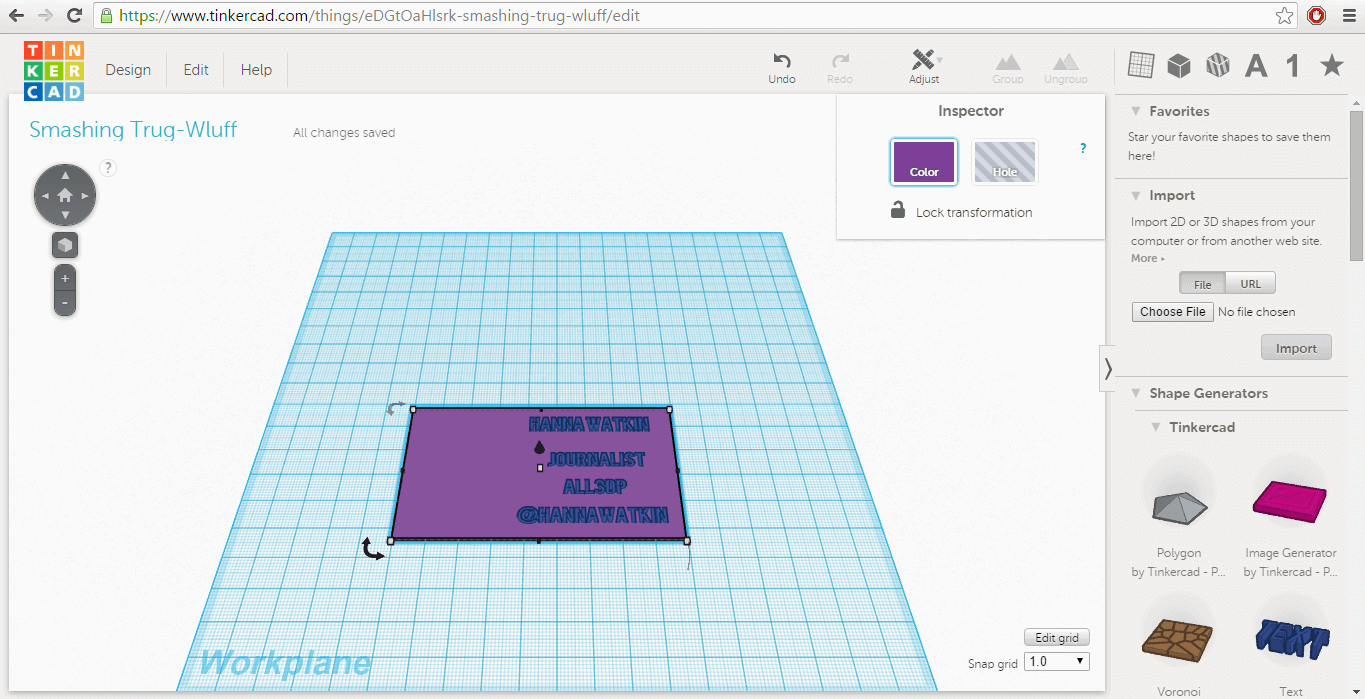Set shape to Hole
The width and height of the screenshot is (1365, 699).
coord(1005,162)
